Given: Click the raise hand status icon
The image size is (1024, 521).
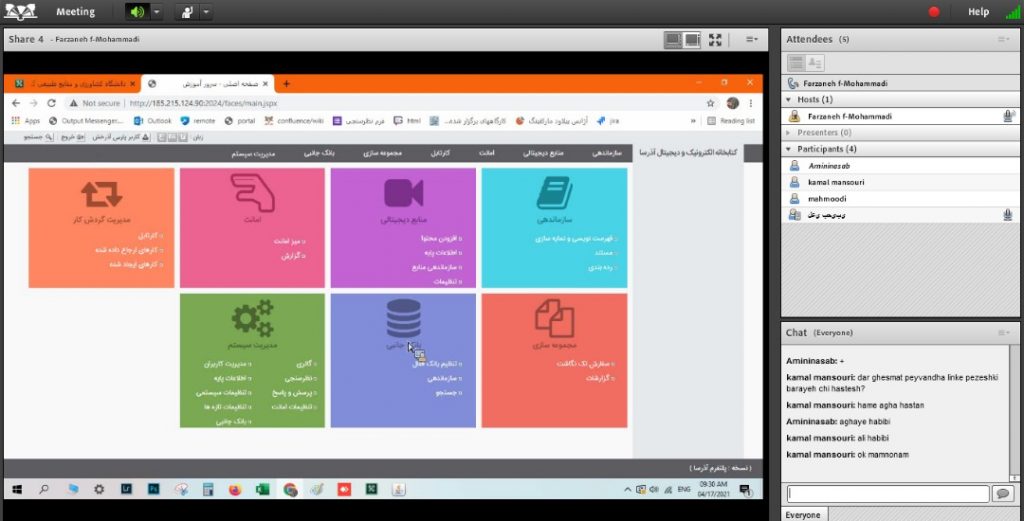Looking at the screenshot, I should click(x=187, y=12).
